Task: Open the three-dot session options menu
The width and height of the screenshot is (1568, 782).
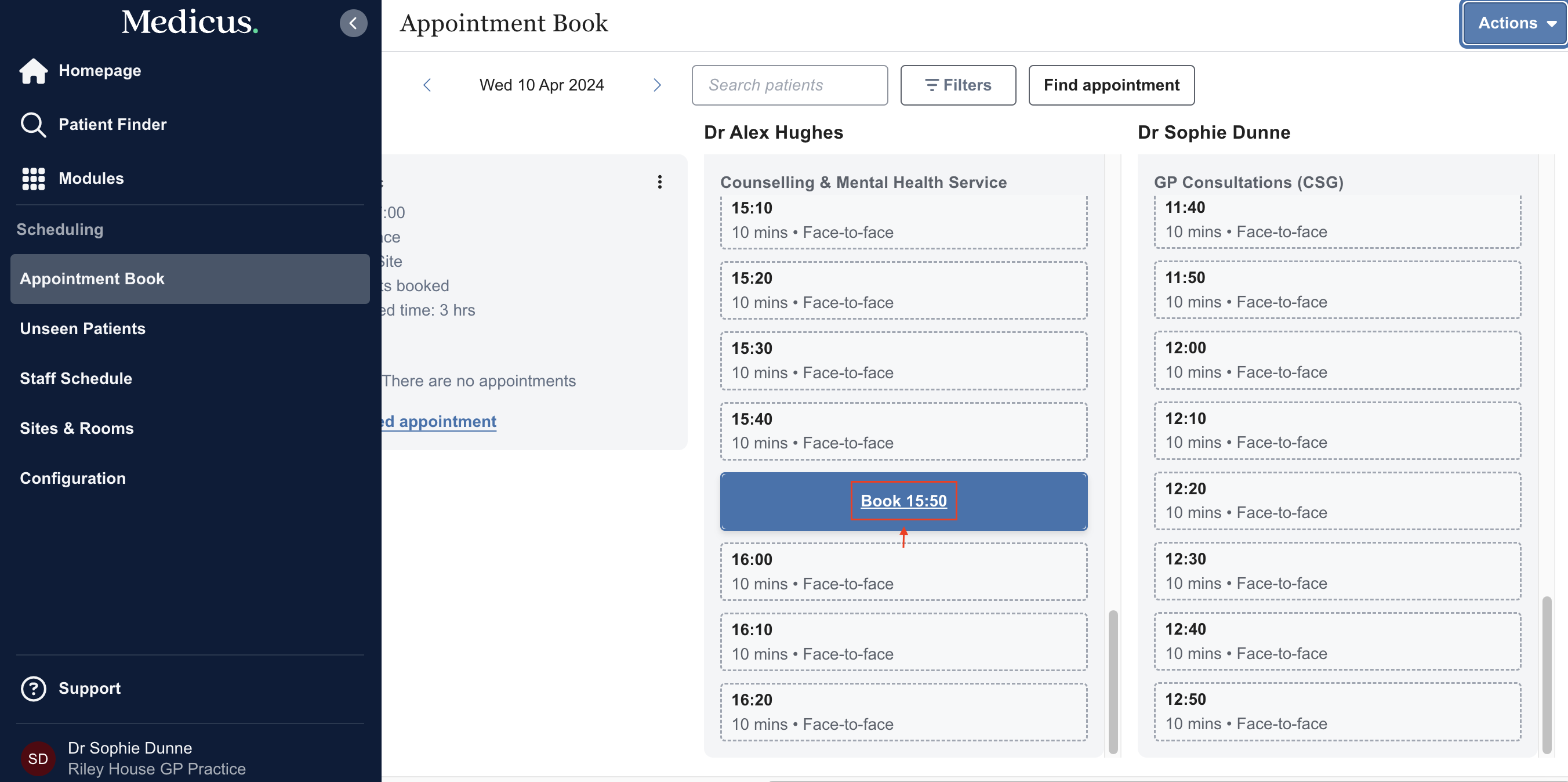Action: [659, 182]
